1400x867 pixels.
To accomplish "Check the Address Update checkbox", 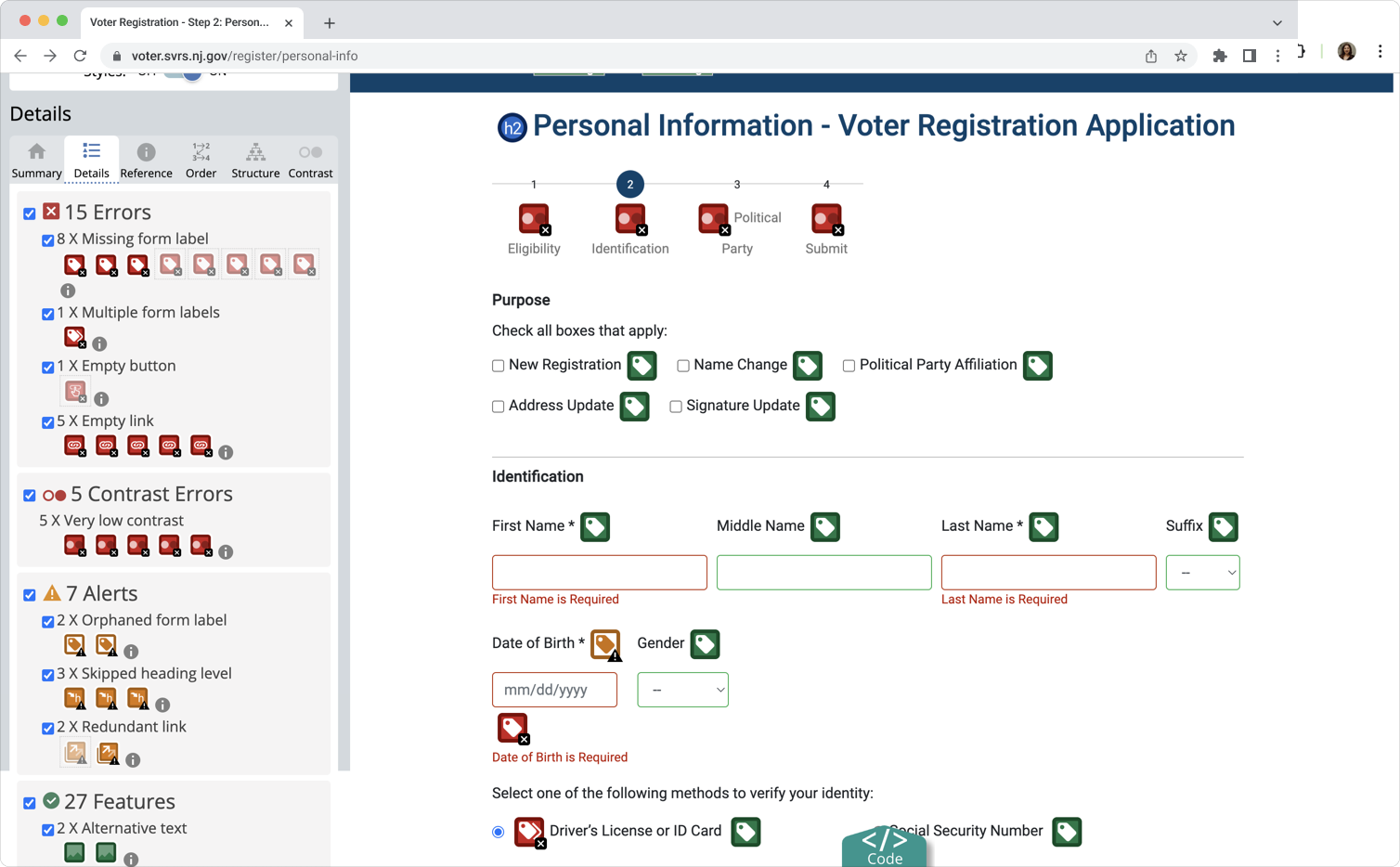I will click(498, 407).
